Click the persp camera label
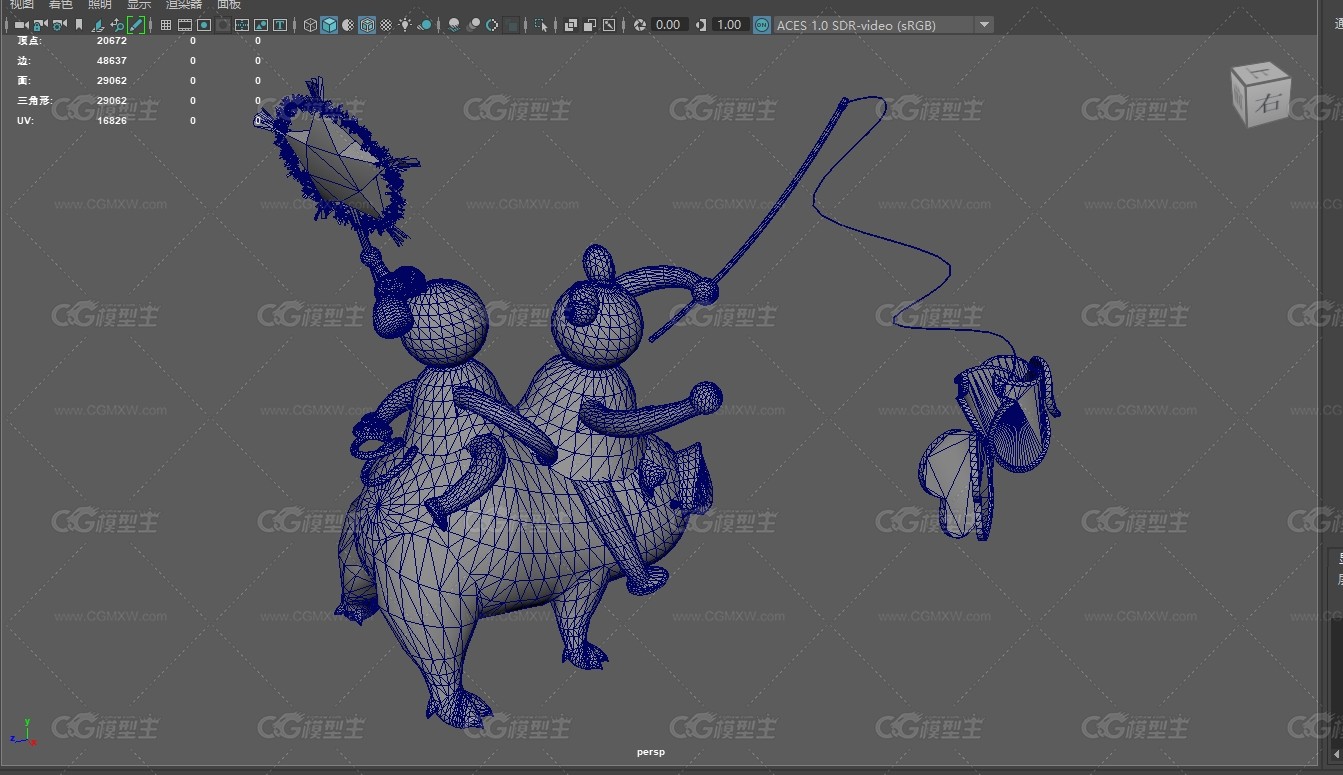 [651, 752]
